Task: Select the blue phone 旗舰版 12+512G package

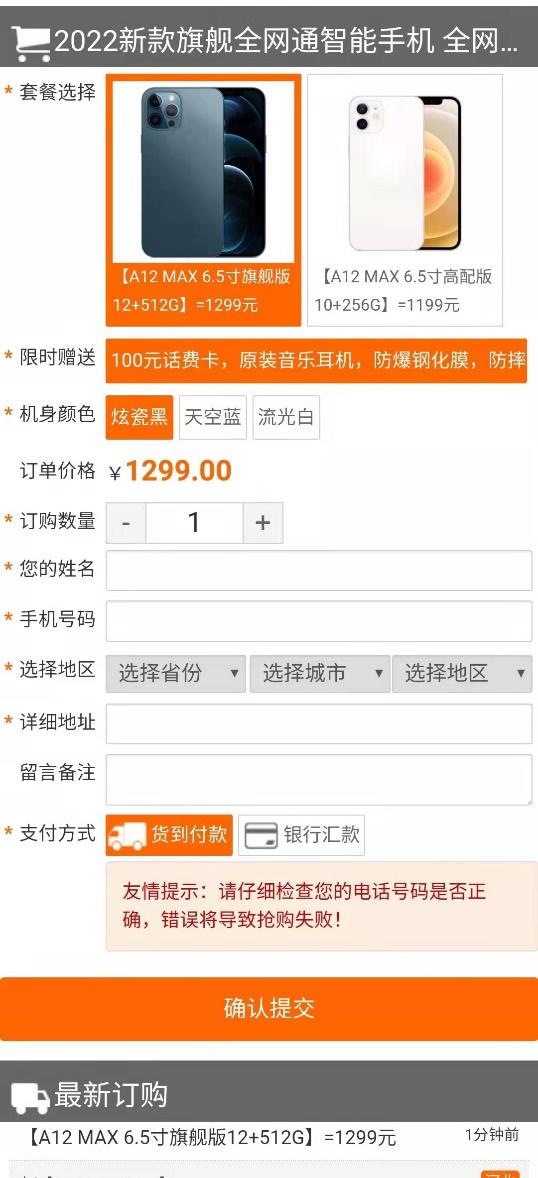Action: (x=204, y=200)
